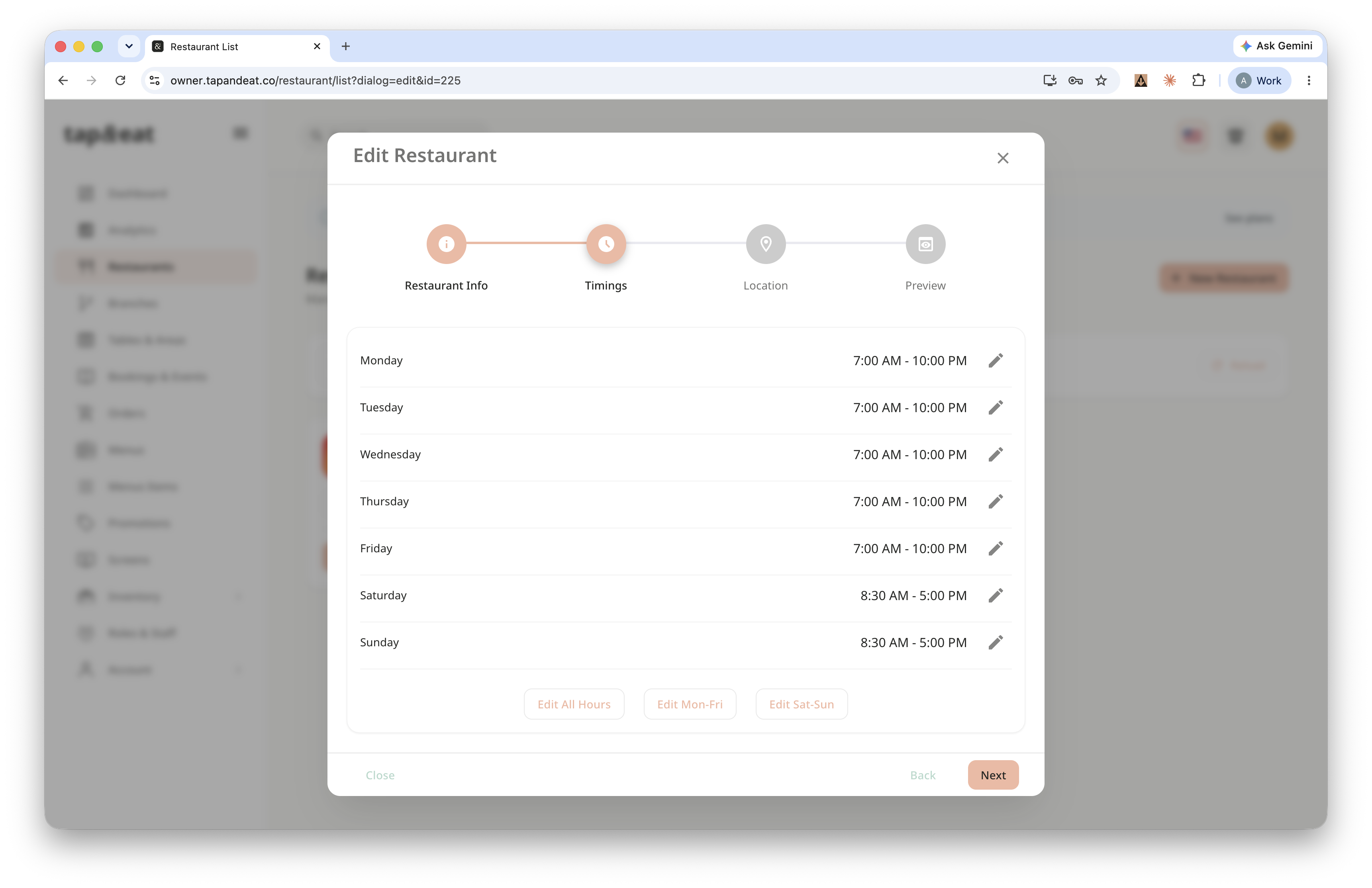Click the Location step label
Image resolution: width=1372 pixels, height=888 pixels.
coord(765,286)
